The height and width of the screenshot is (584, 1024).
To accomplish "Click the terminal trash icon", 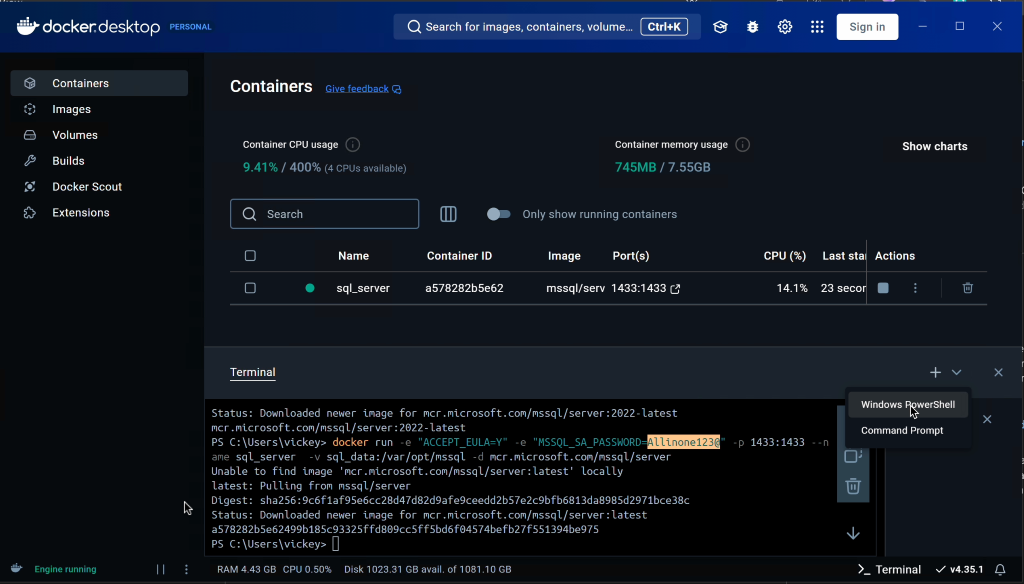I will 853,486.
